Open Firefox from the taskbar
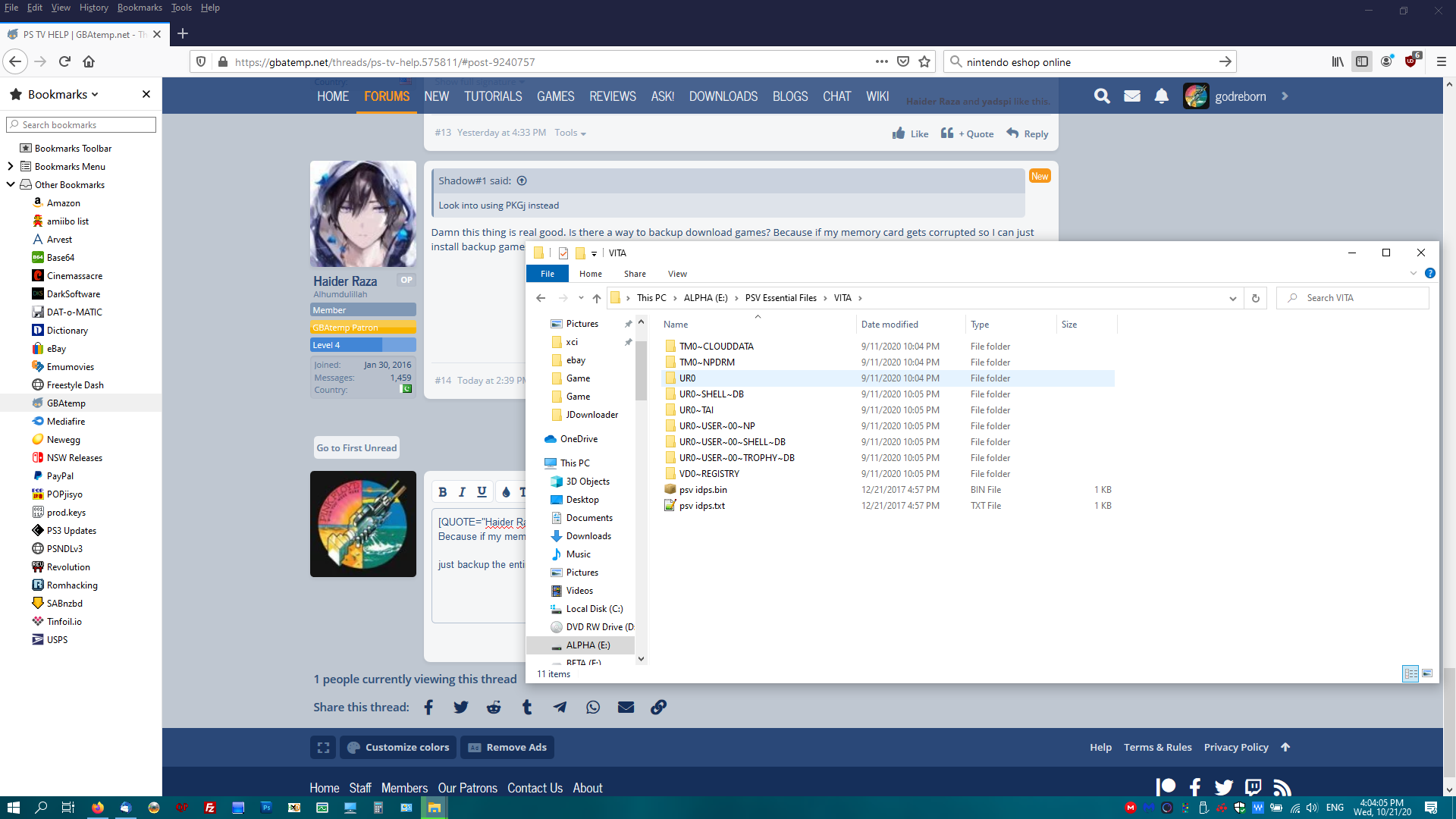Viewport: 1456px width, 819px height. 98,808
